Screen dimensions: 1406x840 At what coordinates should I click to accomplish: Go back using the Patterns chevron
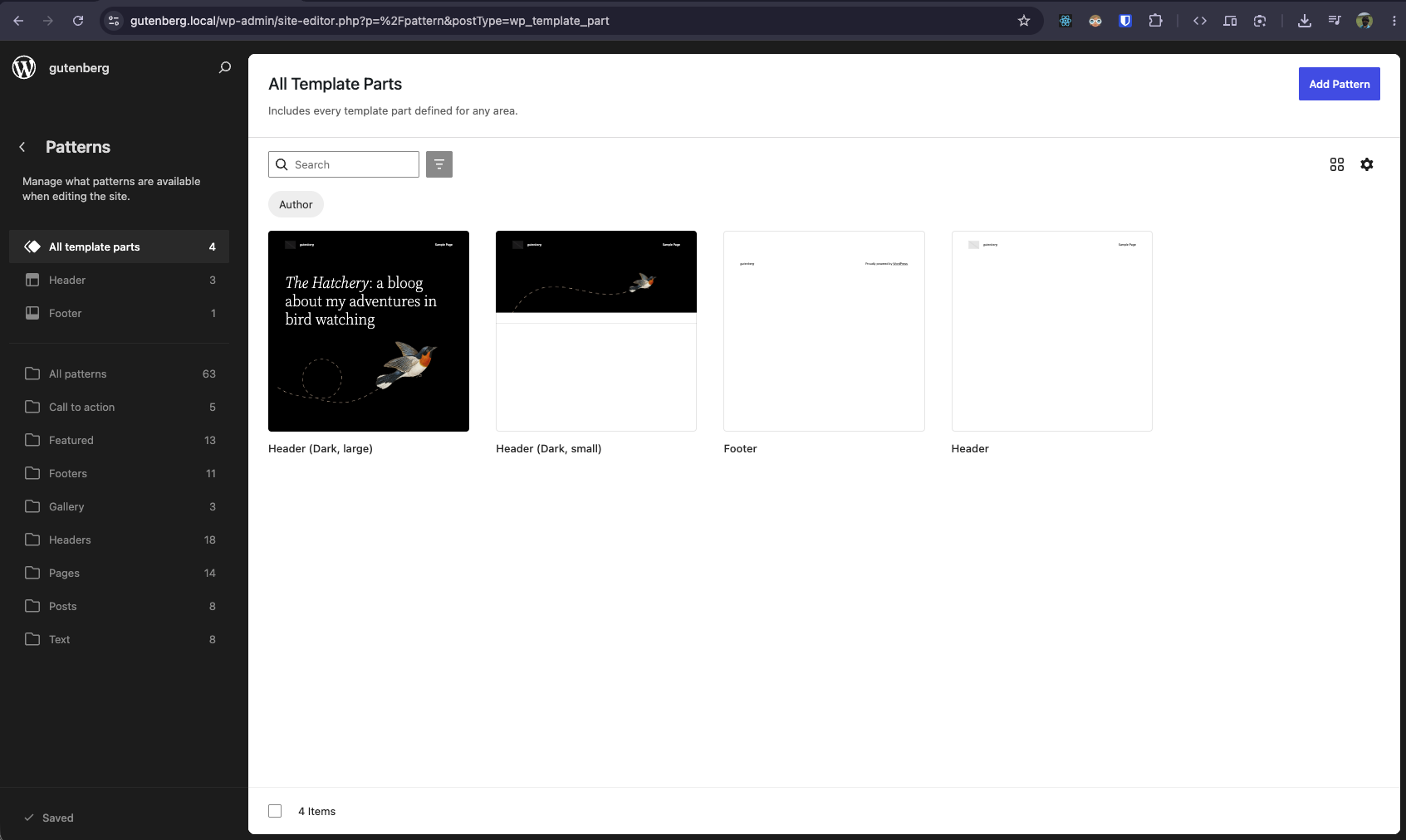tap(22, 147)
